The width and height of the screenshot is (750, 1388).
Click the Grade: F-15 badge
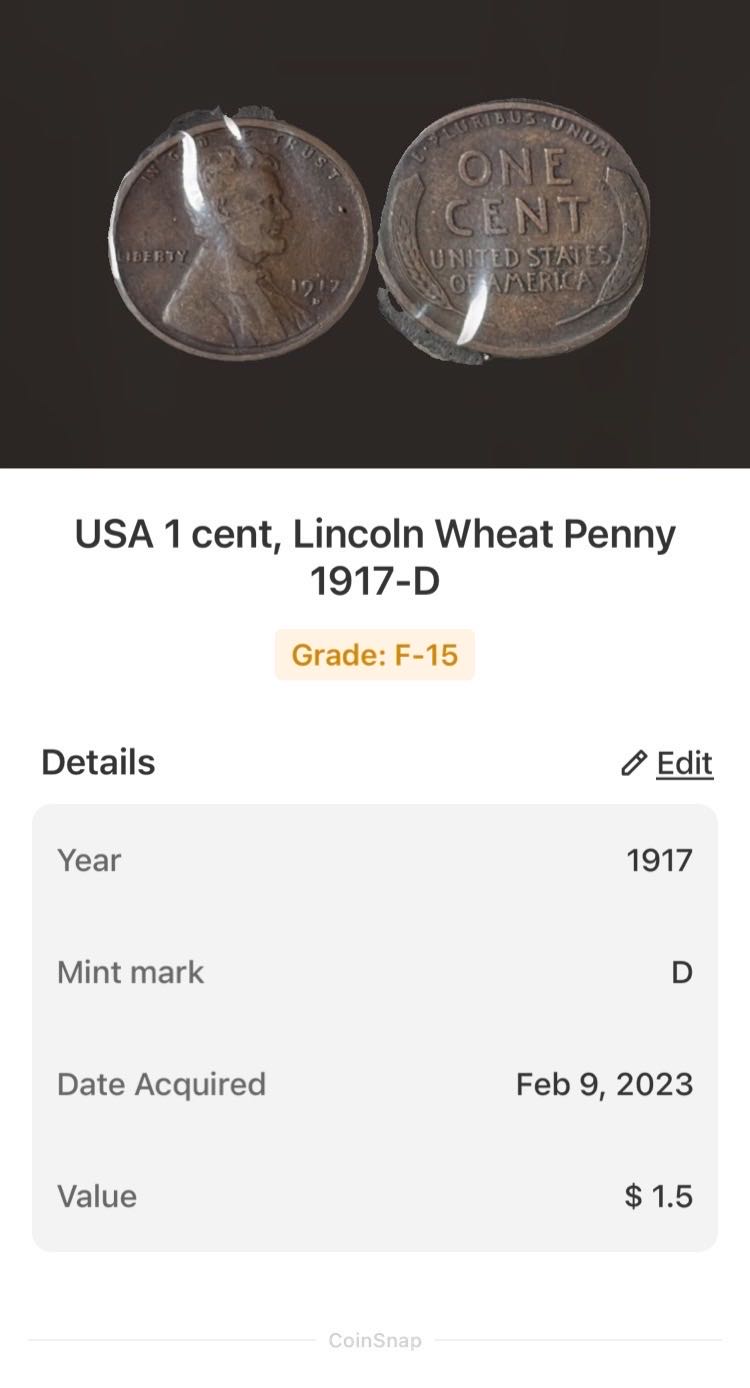[375, 655]
